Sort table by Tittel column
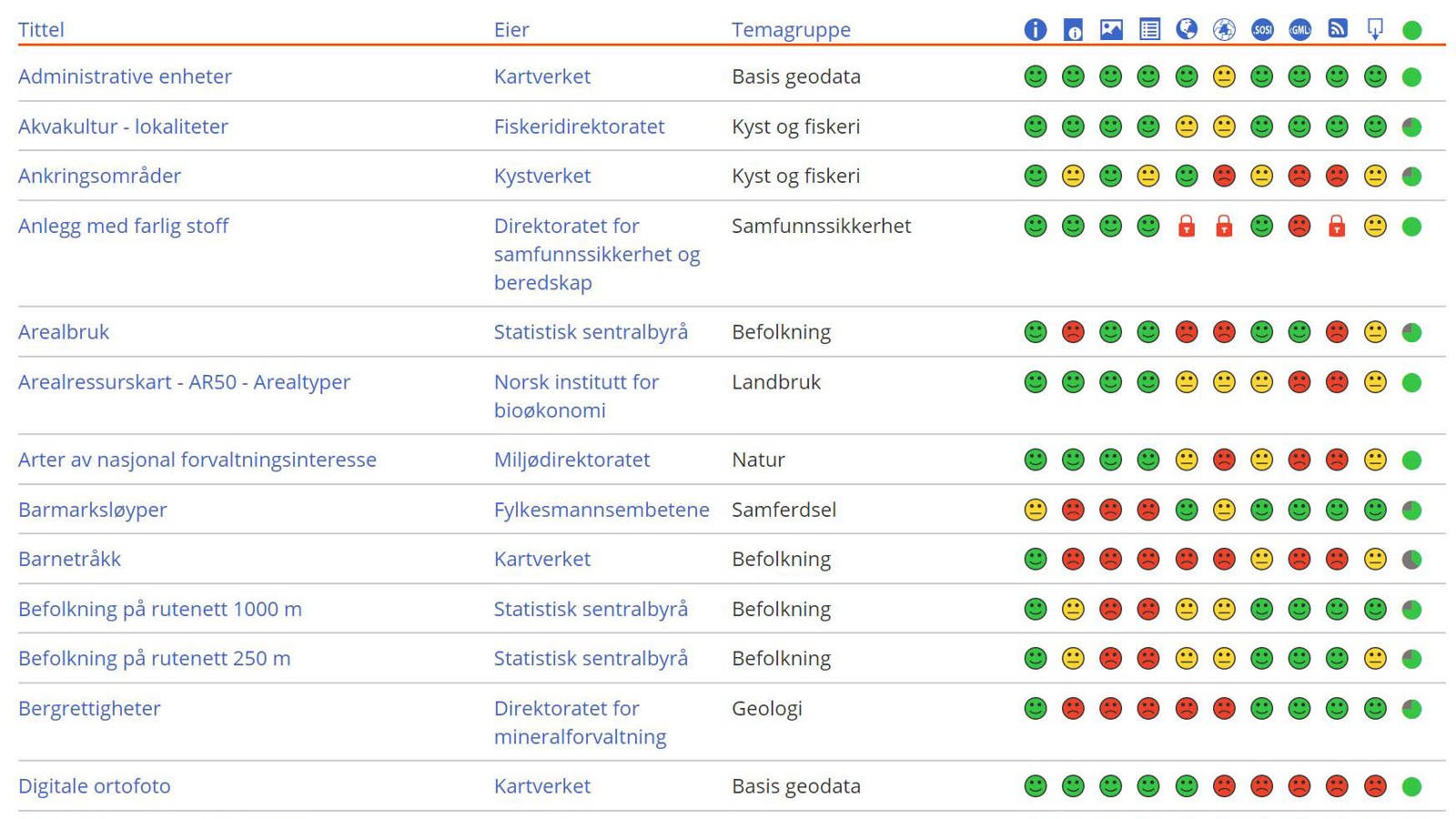 coord(41,29)
